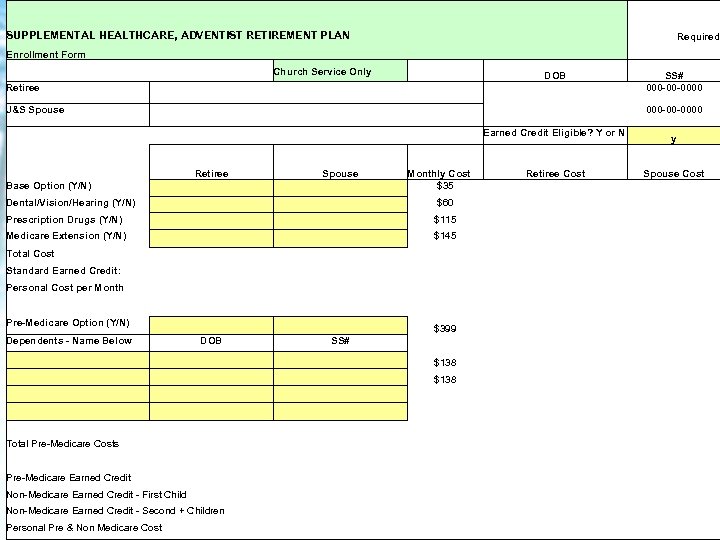This screenshot has height=540, width=720.
Task: Click Pre-Medicare Option cell in Retiree column
Action: coord(211,325)
